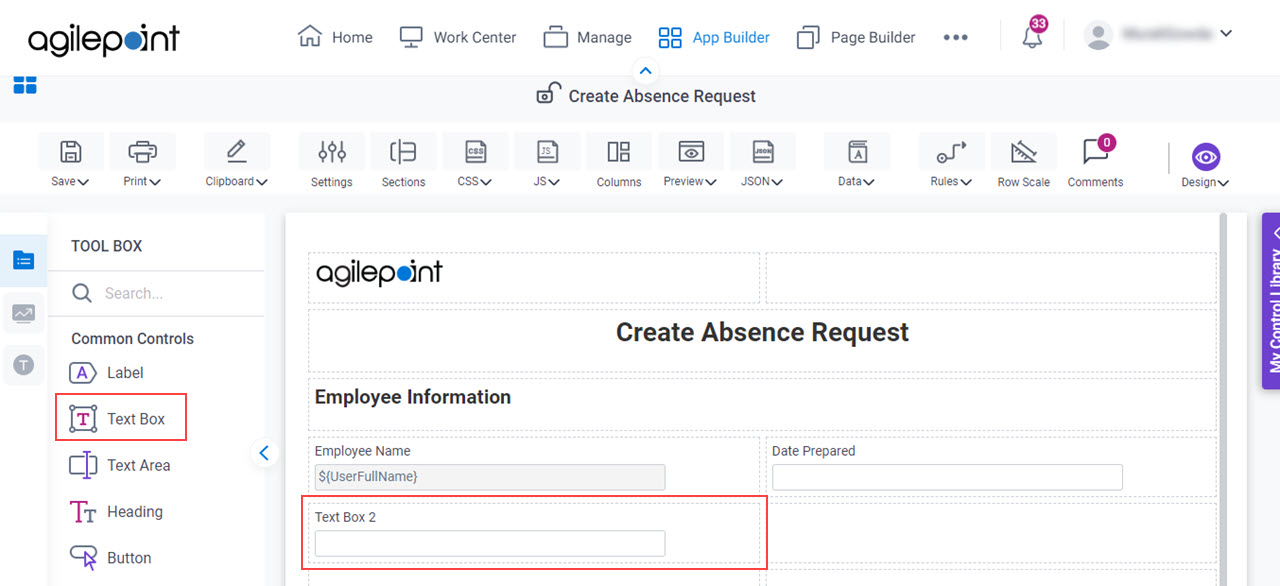Open the Columns tool
The width and height of the screenshot is (1280, 586).
point(619,162)
